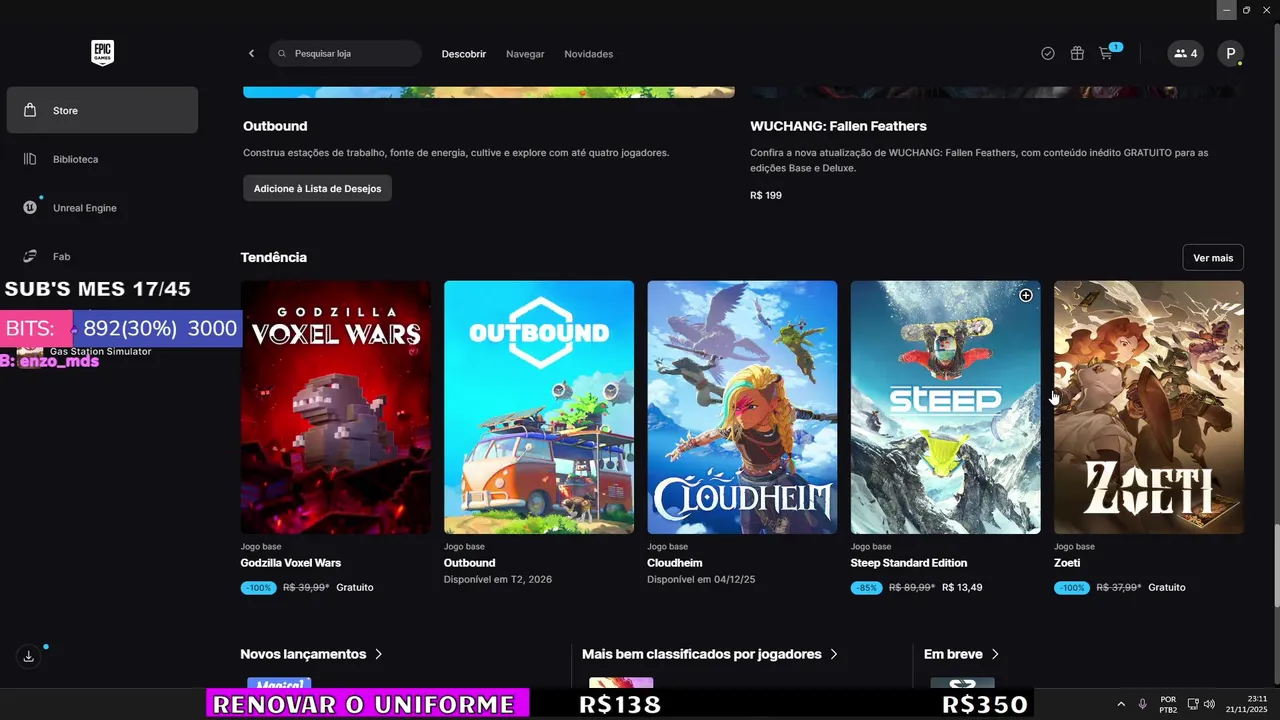
Task: Go back with the arrow beside search
Action: (251, 54)
